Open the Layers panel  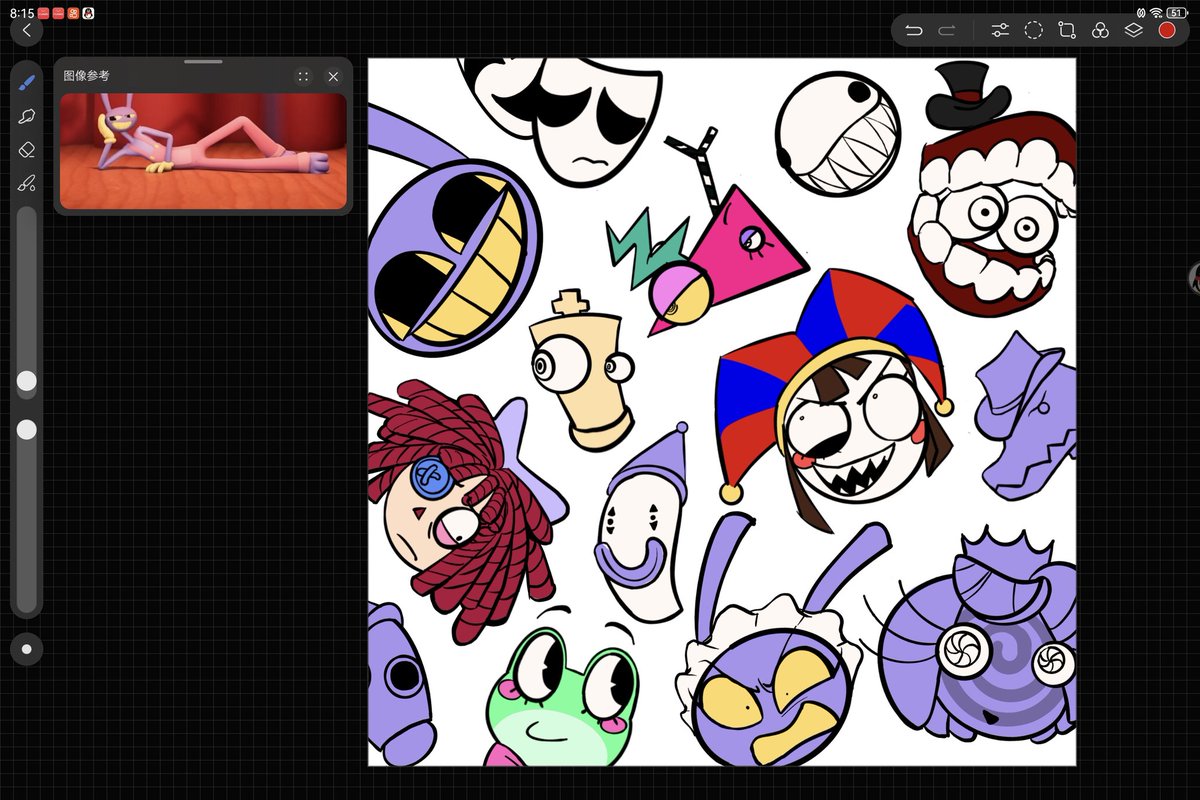[1133, 30]
